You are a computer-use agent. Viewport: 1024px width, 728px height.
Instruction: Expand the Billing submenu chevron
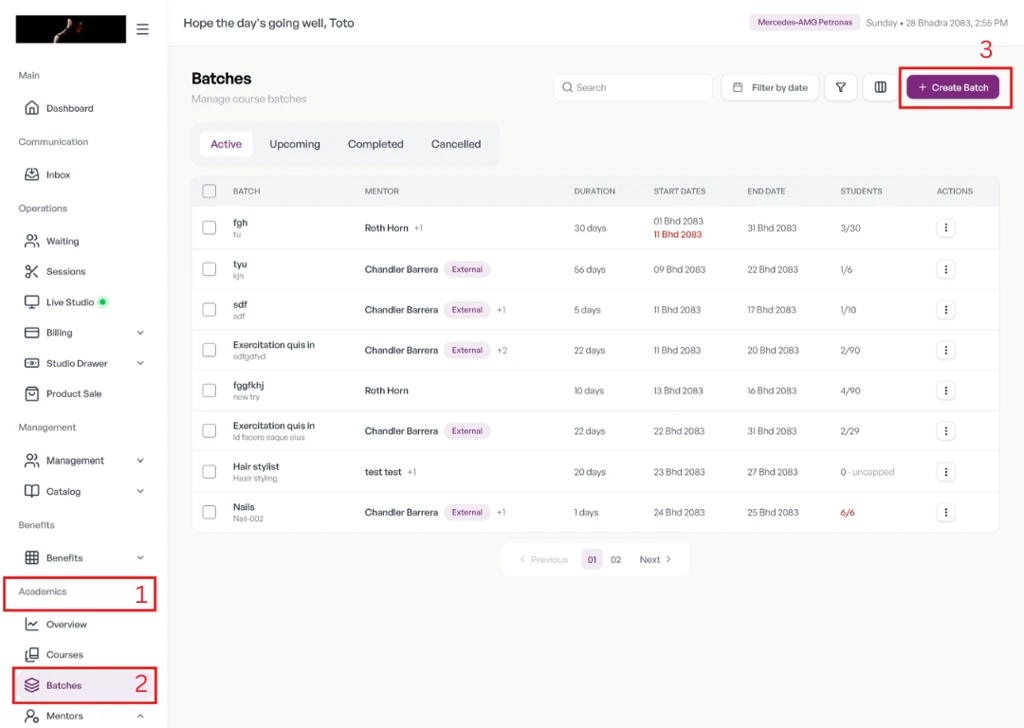[140, 332]
